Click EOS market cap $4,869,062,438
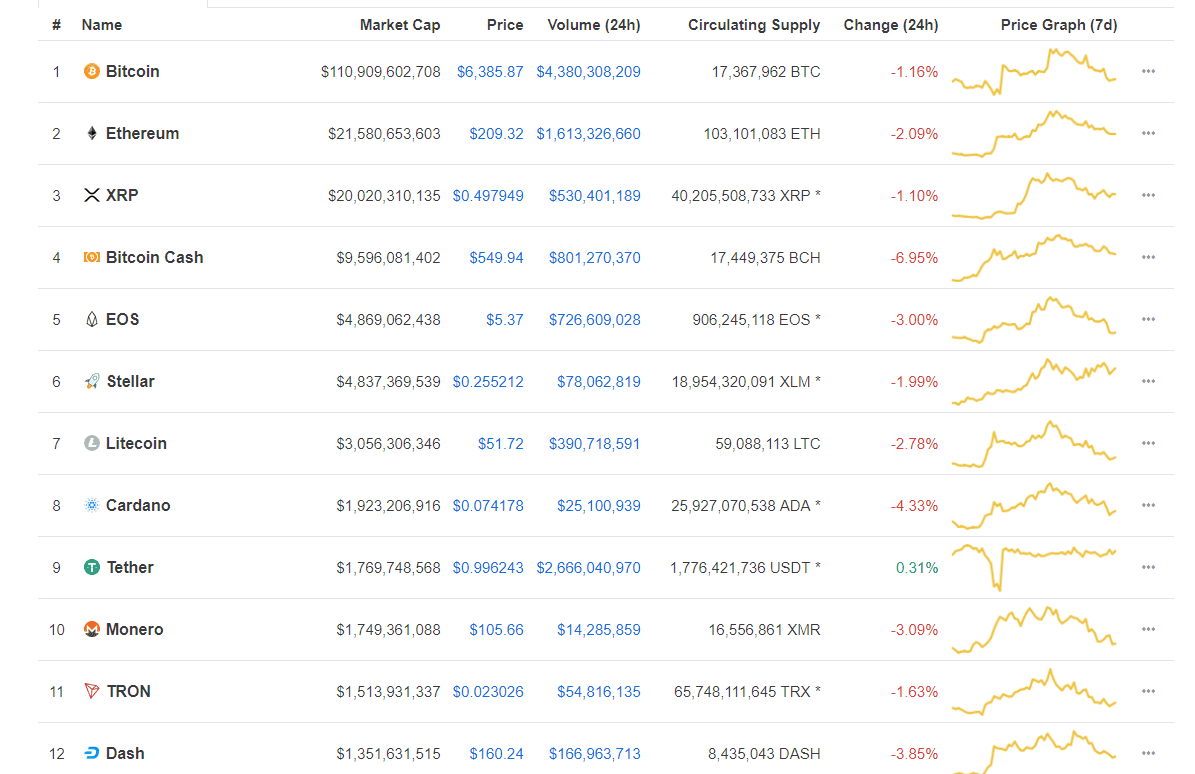The height and width of the screenshot is (774, 1195). [388, 320]
